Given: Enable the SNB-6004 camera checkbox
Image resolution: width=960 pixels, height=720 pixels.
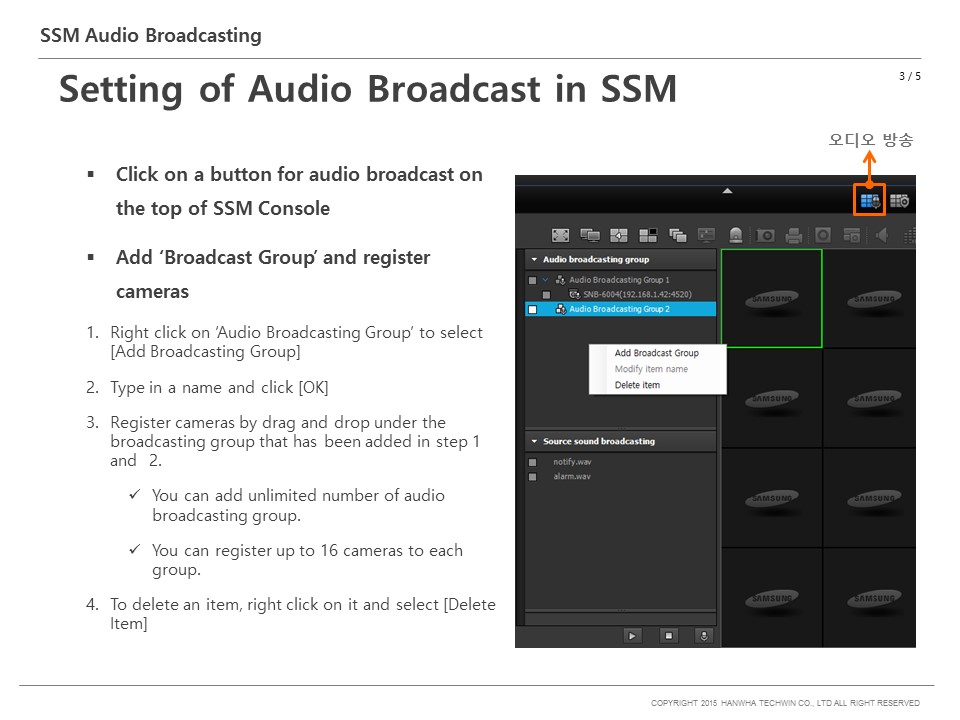Looking at the screenshot, I should point(544,292).
